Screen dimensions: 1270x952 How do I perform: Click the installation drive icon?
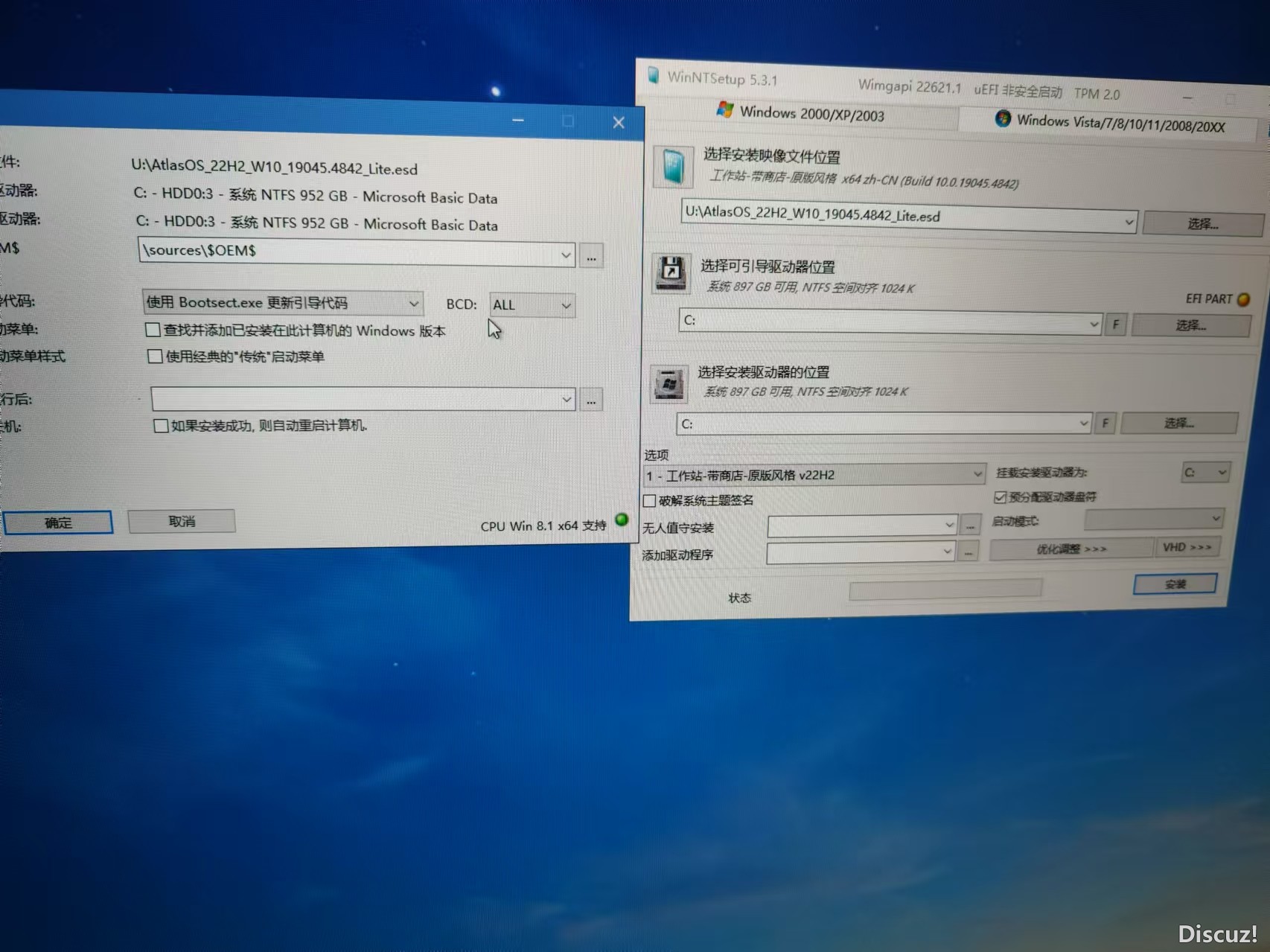coord(668,384)
